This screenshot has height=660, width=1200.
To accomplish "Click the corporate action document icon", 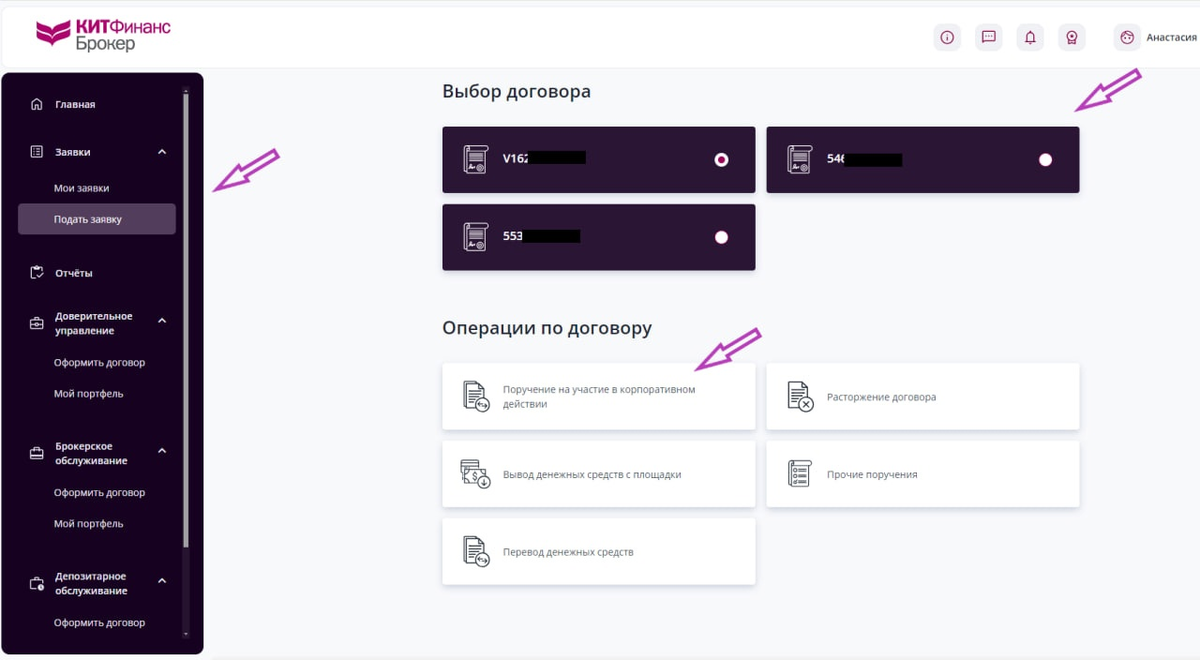I will (x=476, y=397).
